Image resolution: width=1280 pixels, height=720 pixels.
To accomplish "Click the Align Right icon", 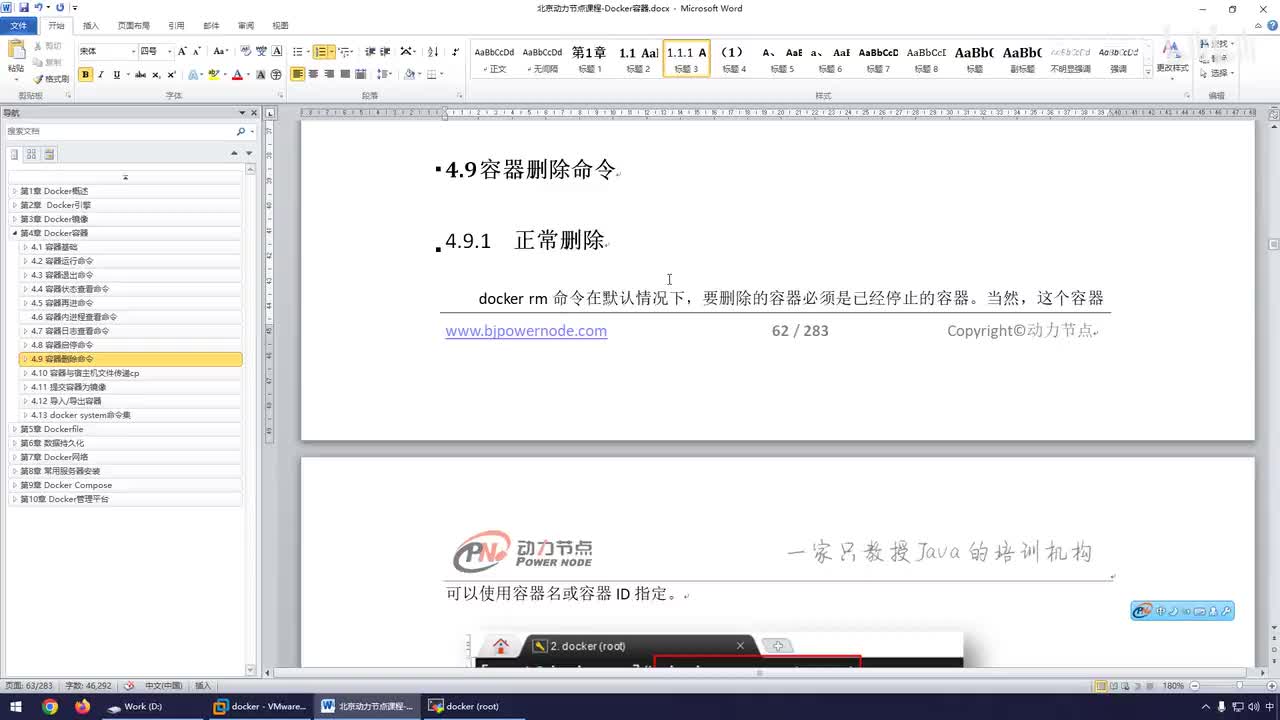I will (329, 74).
